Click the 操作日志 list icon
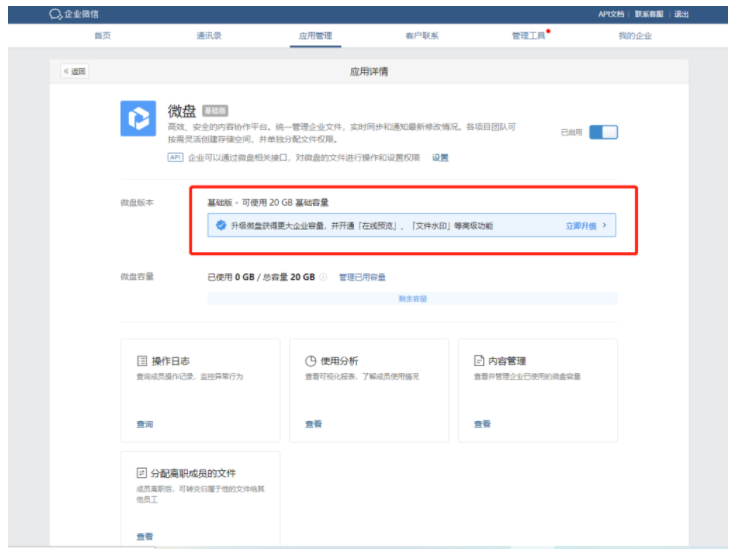737x557 pixels. pos(142,361)
